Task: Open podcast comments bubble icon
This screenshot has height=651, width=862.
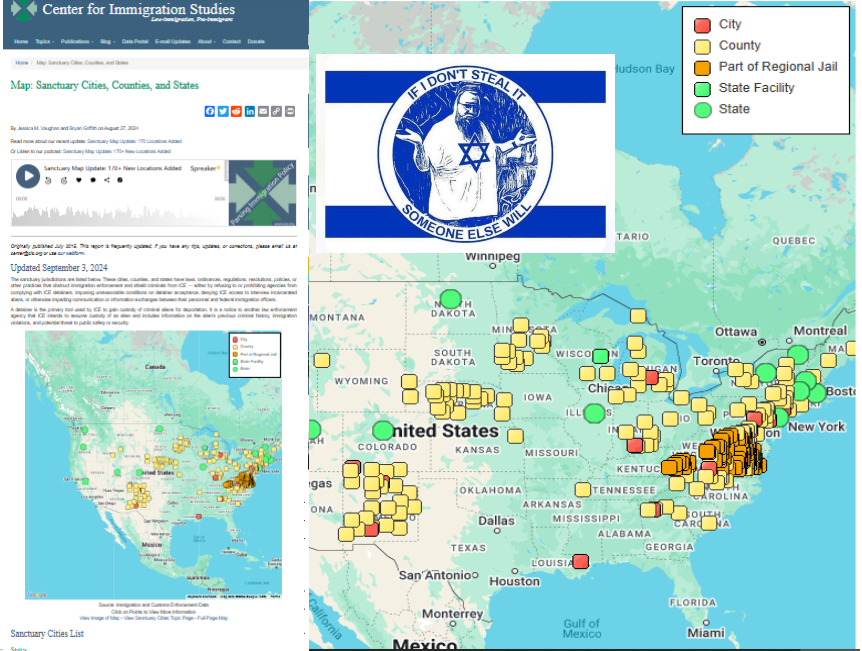Action: pos(93,180)
